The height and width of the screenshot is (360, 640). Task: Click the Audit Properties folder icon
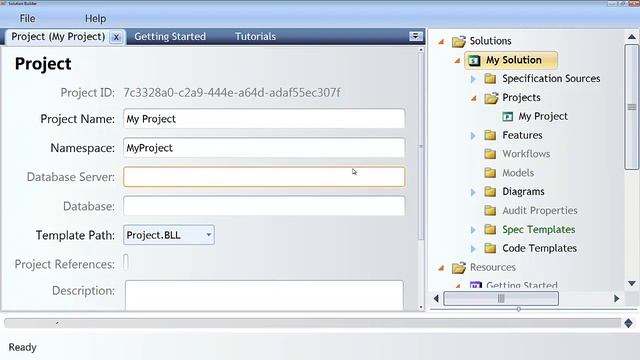point(490,210)
